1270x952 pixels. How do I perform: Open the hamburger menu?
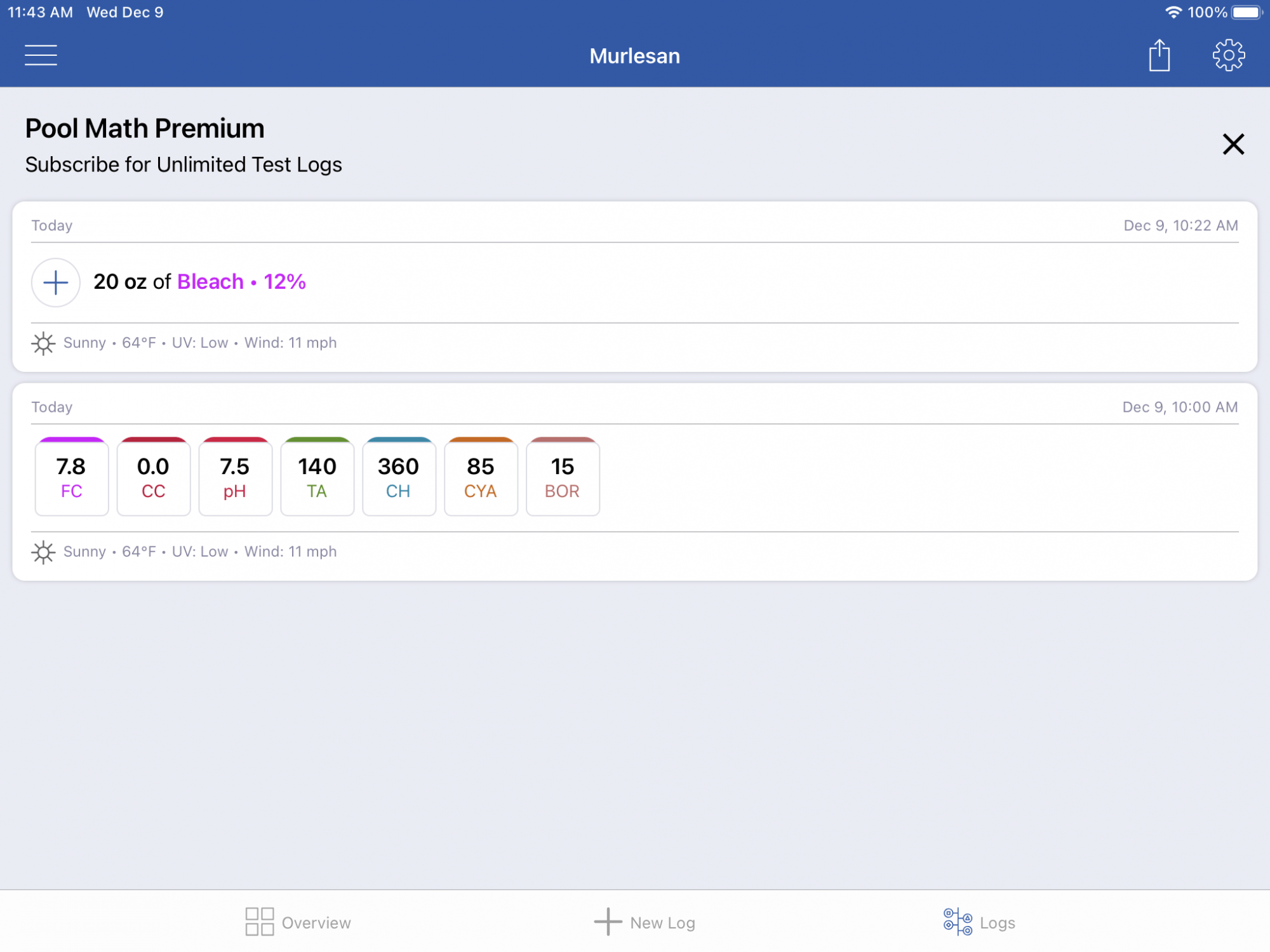coord(41,55)
